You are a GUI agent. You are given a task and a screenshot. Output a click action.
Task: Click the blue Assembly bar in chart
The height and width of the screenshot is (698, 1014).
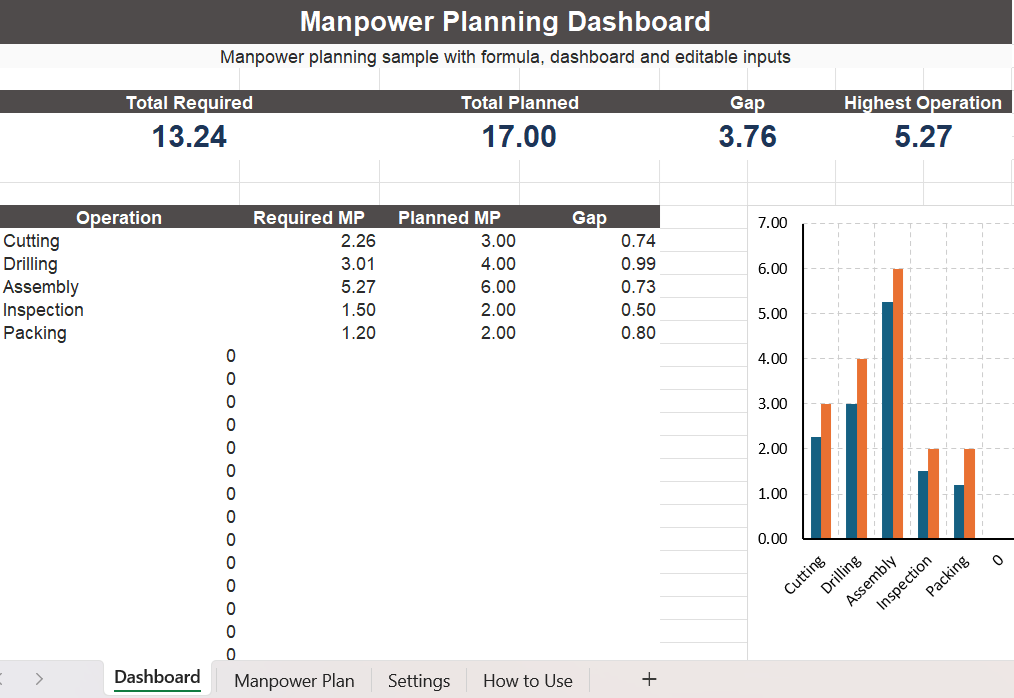point(887,420)
